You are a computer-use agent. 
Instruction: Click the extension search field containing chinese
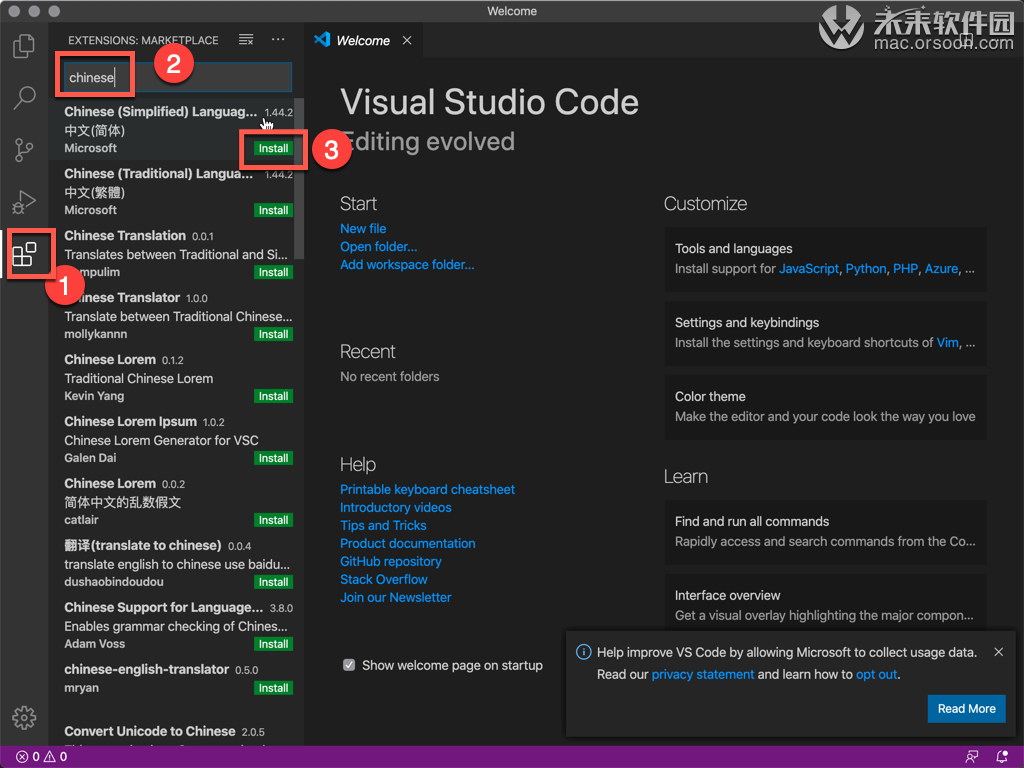pyautogui.click(x=178, y=77)
